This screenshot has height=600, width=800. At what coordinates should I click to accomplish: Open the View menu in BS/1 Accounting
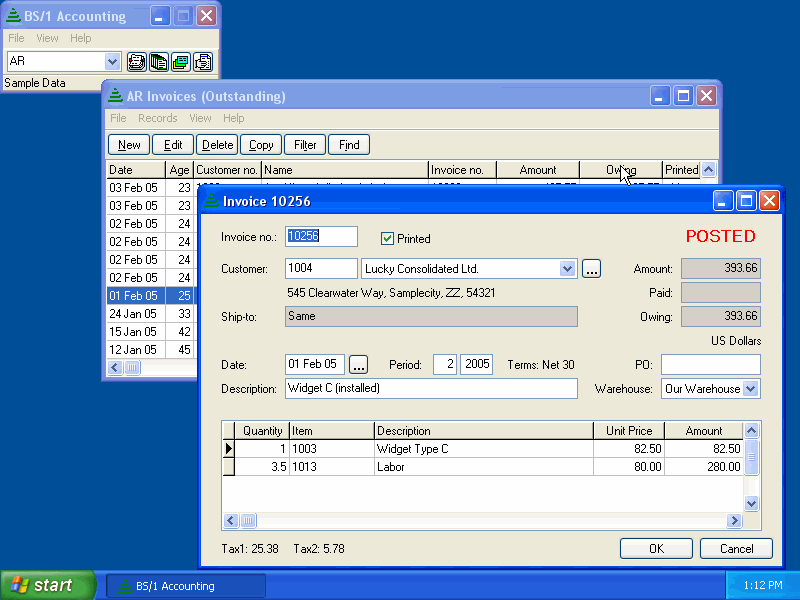(x=47, y=38)
